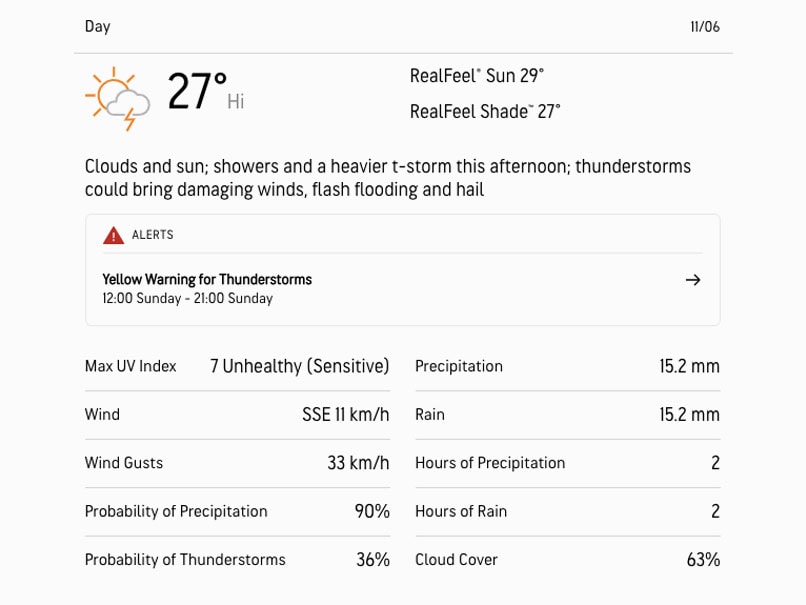Click the RealFeel Shade 27° value
The width and height of the screenshot is (806, 605).
(485, 112)
